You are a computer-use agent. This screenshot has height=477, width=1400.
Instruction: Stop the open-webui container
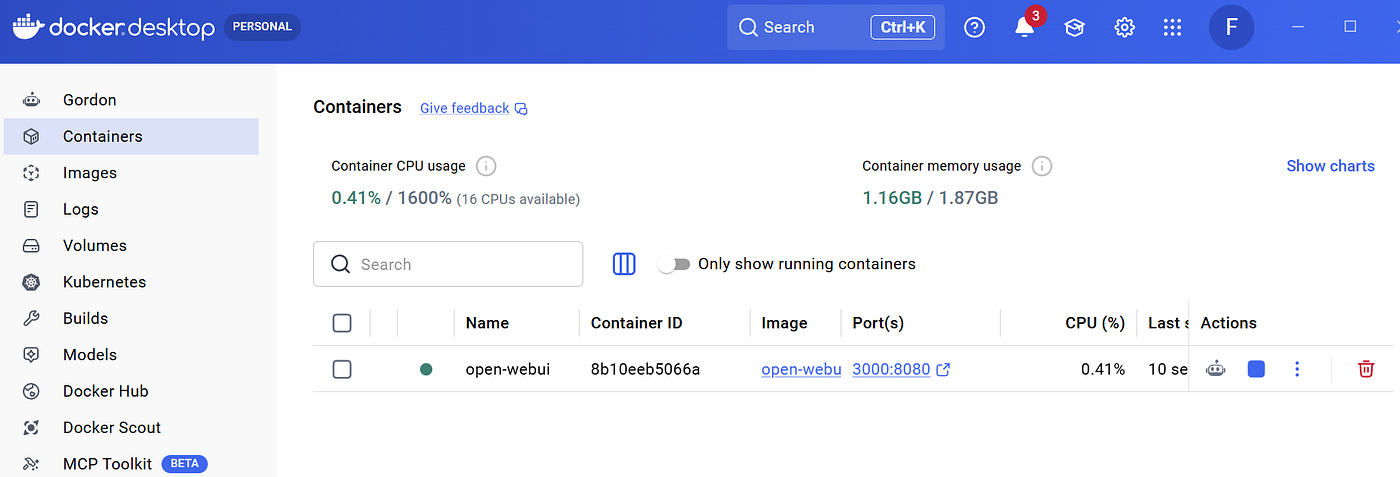click(1257, 369)
